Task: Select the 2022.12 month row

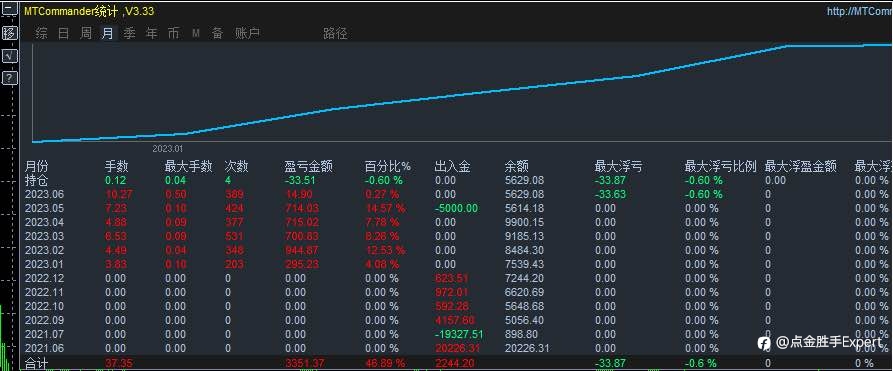Action: tap(44, 278)
